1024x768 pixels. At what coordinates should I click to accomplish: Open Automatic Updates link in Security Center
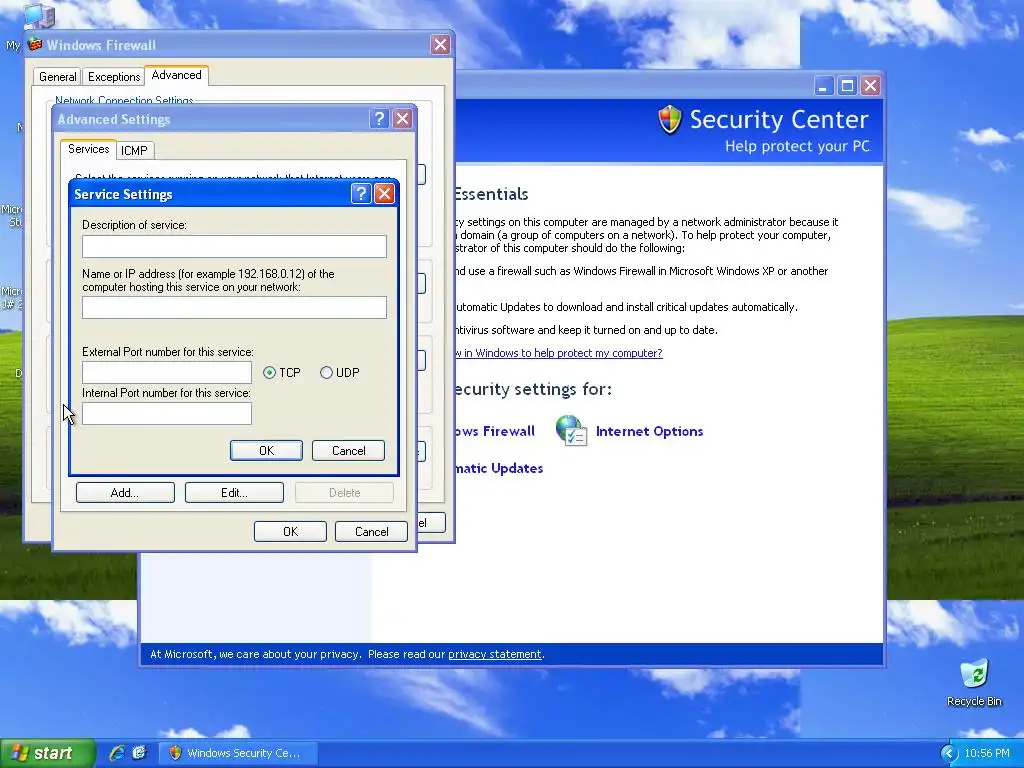point(500,468)
